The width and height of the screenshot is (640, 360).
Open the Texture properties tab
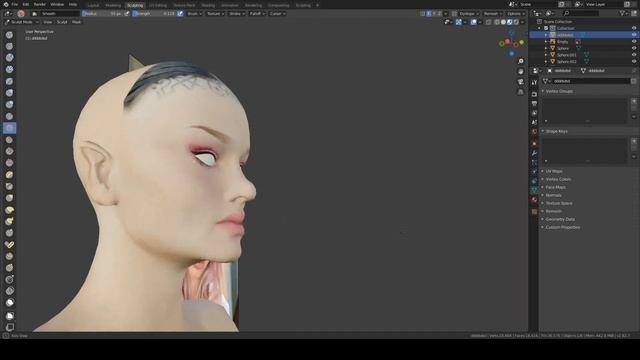coord(534,211)
